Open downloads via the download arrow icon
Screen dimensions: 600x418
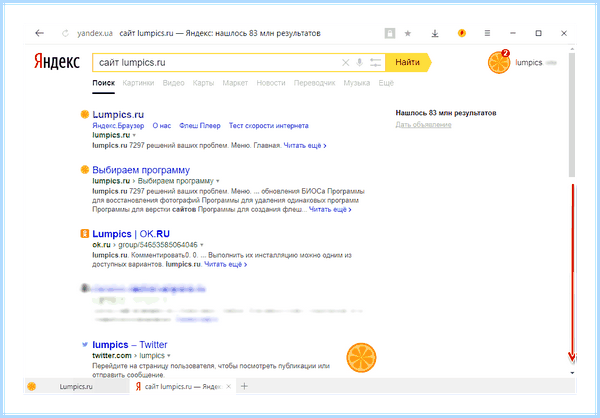pyautogui.click(x=435, y=34)
